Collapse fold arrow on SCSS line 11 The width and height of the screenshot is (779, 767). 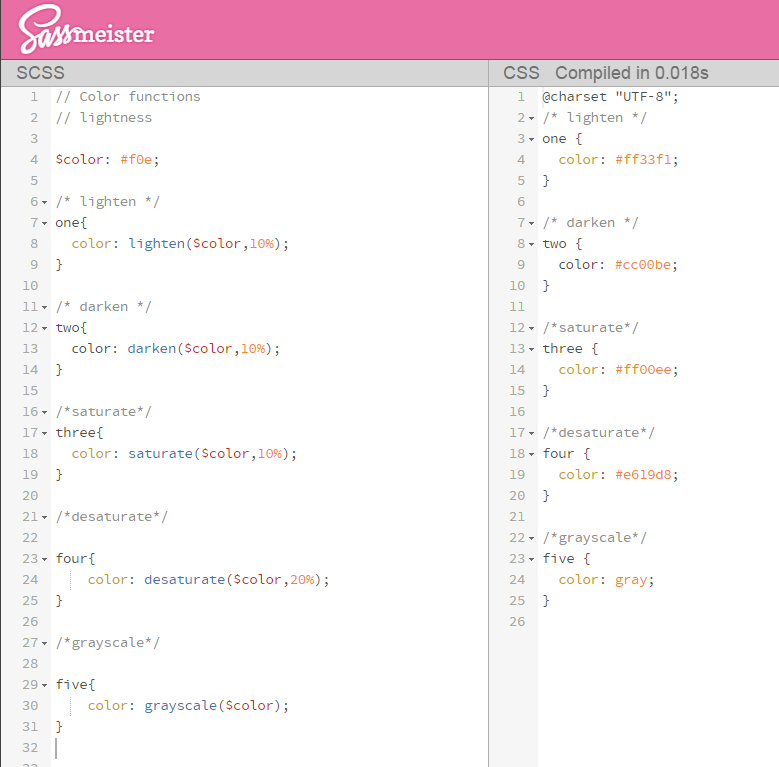click(x=45, y=307)
